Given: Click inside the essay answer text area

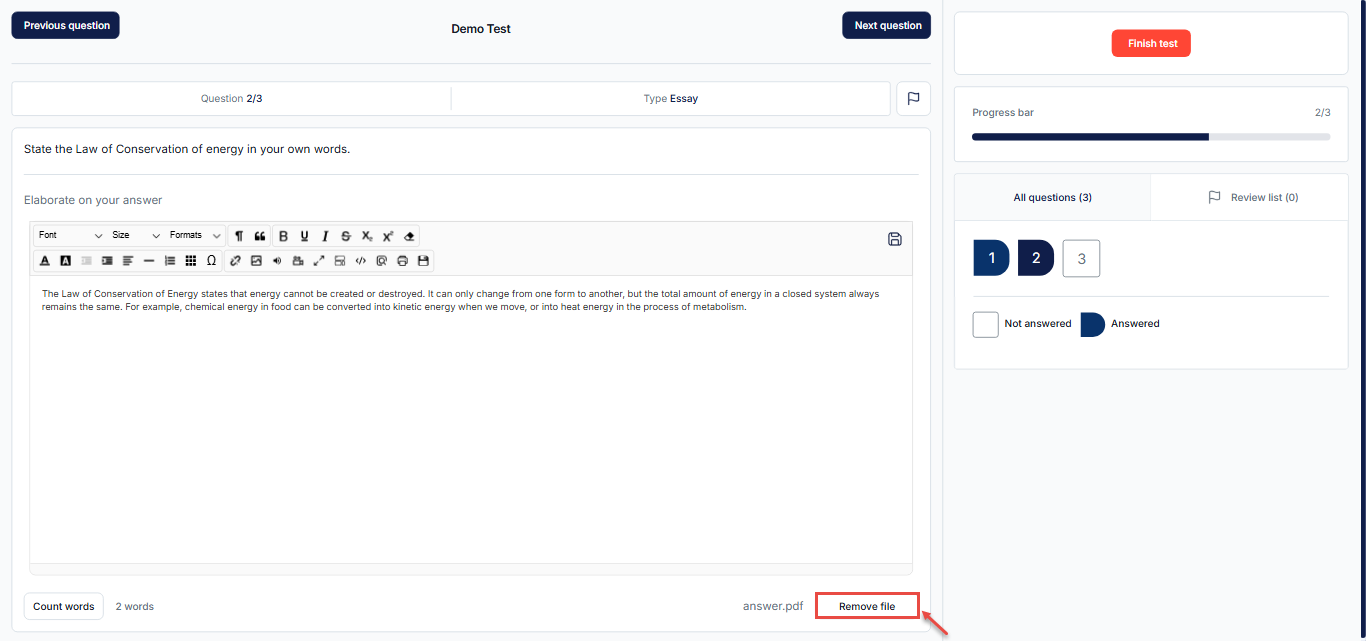Looking at the screenshot, I should tap(471, 420).
